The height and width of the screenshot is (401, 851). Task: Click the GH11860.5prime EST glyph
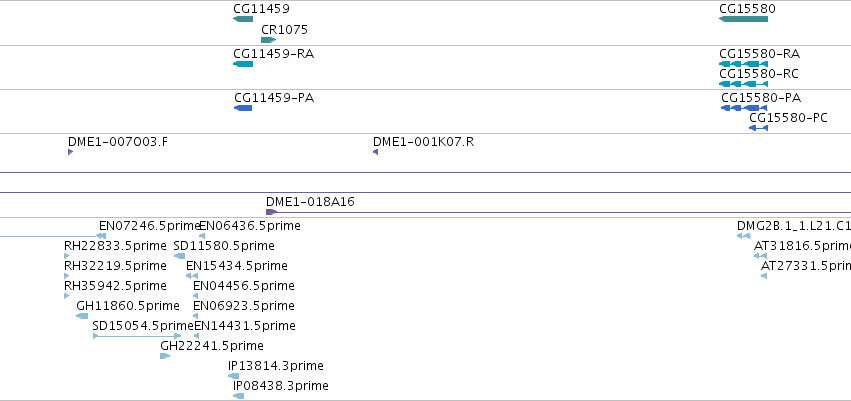click(82, 316)
